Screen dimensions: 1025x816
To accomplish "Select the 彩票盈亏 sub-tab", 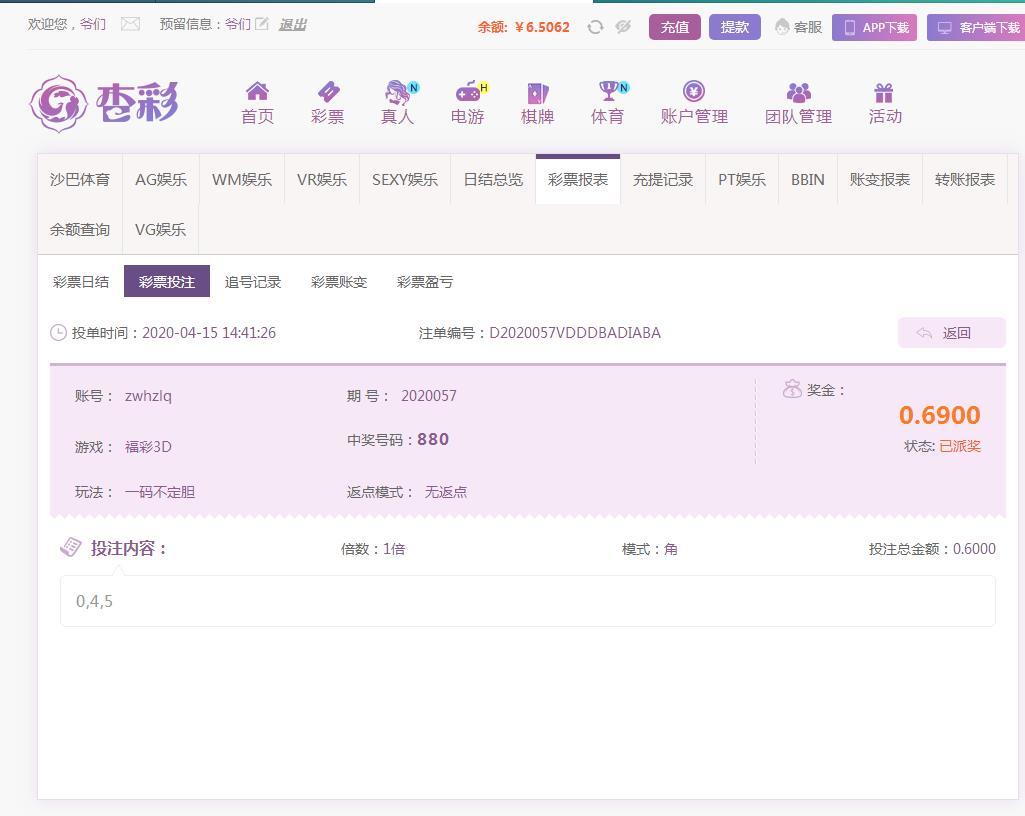I will pos(425,282).
